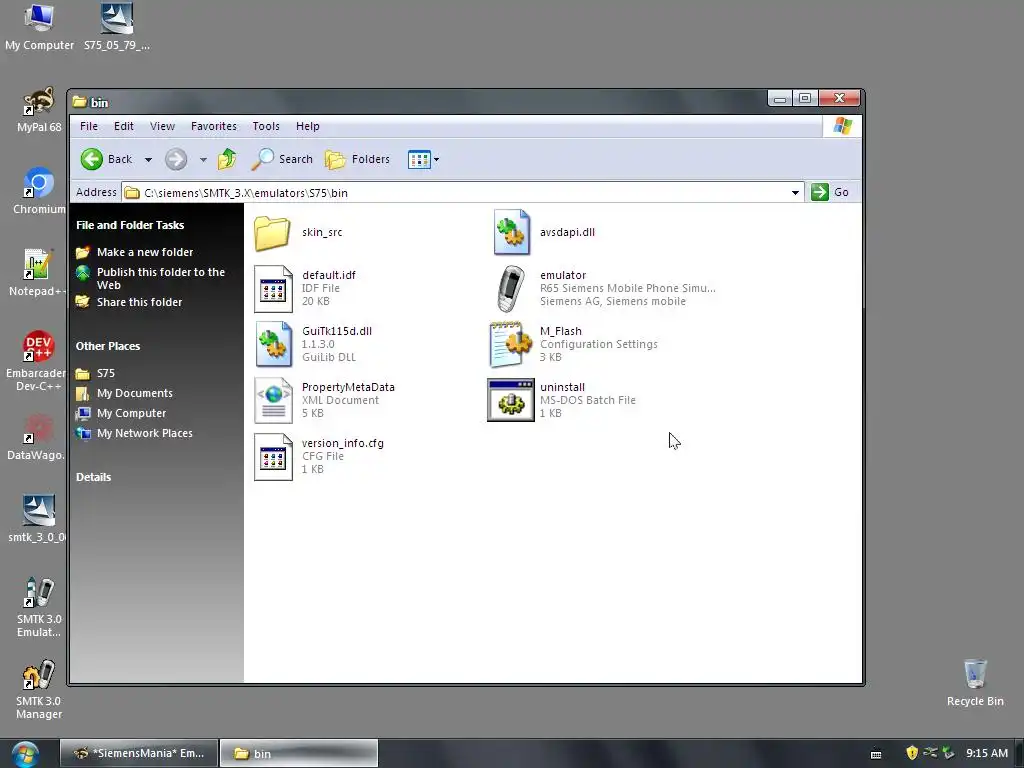Viewport: 1024px width, 768px height.
Task: Click the security shield tray icon
Action: coord(912,753)
